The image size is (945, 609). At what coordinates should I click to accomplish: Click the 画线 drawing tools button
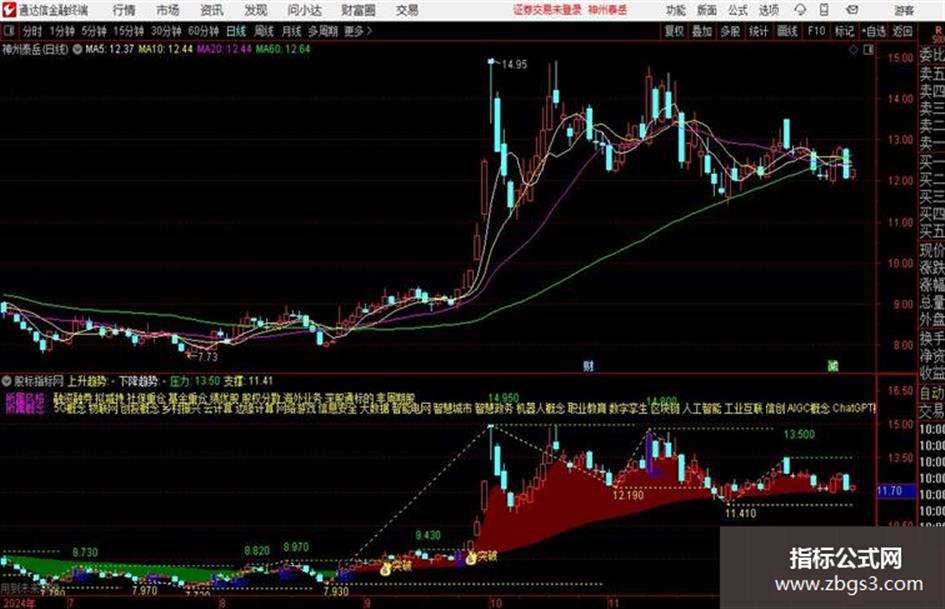pos(787,31)
